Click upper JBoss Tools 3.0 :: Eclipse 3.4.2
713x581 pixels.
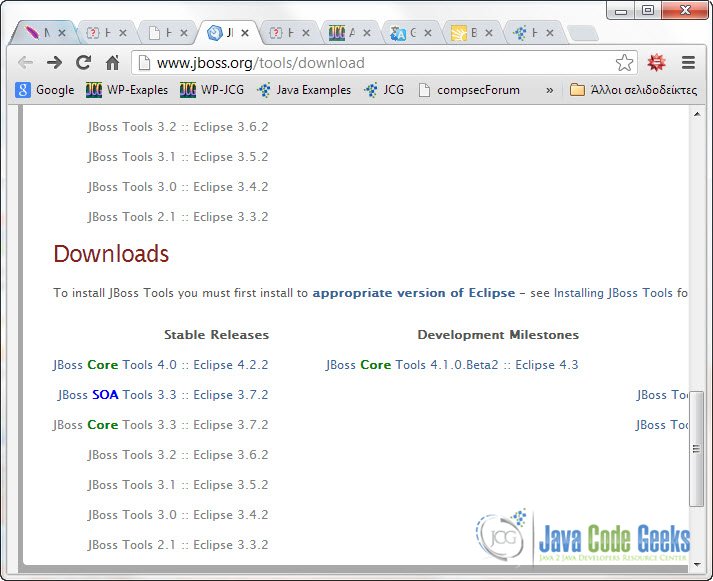click(x=178, y=186)
